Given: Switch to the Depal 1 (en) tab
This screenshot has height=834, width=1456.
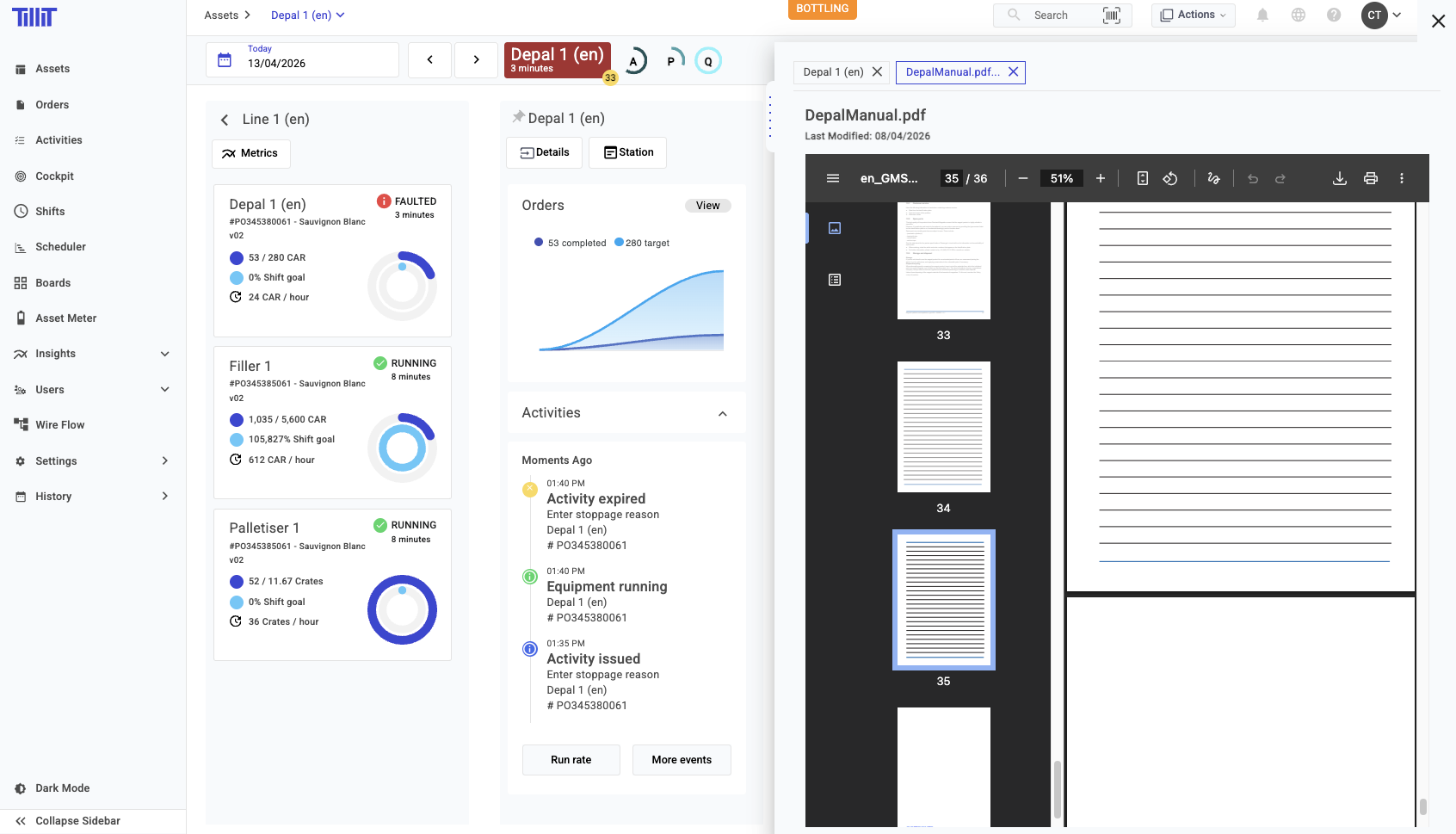Looking at the screenshot, I should point(832,72).
